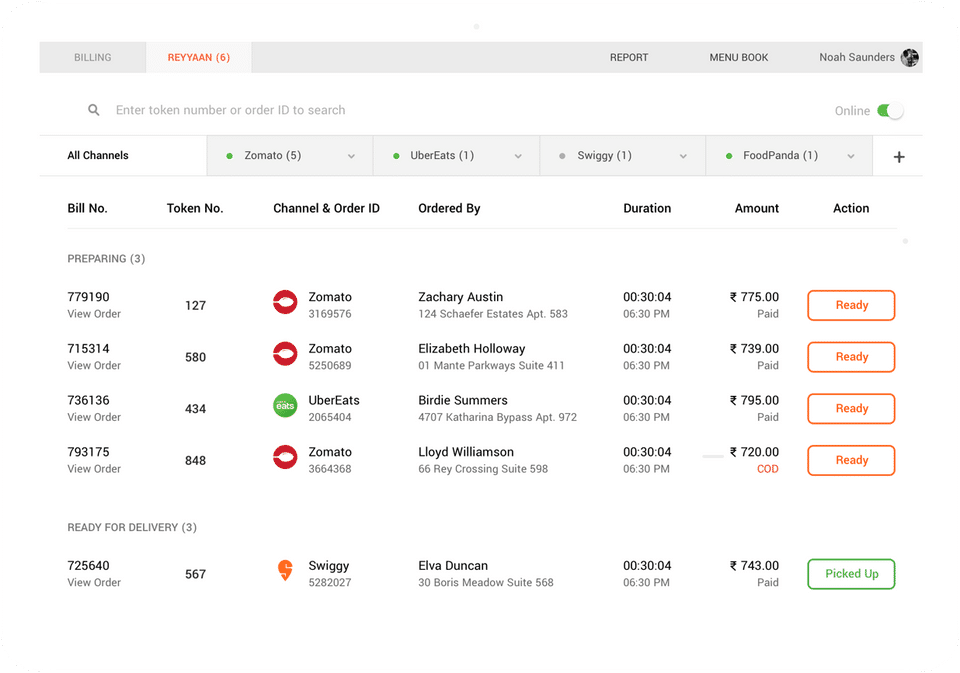Screen dimensions: 960x673
Task: Click address 4707 Katharina Bypass Apt. 972
Action: (x=497, y=418)
